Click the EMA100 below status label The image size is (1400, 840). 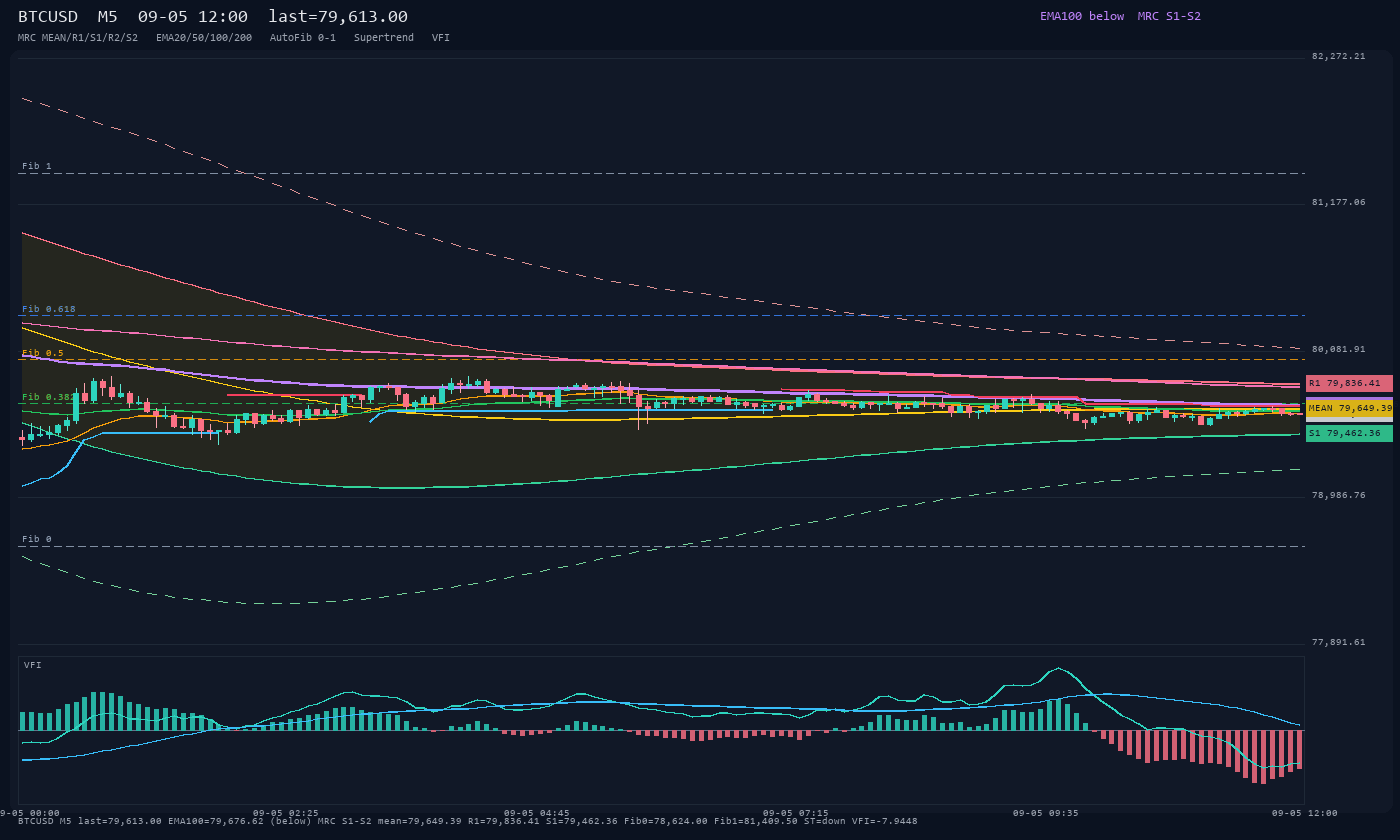click(x=1082, y=16)
